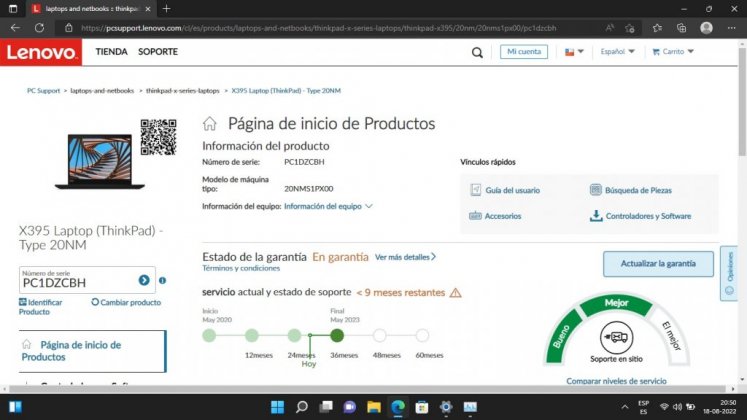Click the warranty warning triangle icon

(x=455, y=292)
